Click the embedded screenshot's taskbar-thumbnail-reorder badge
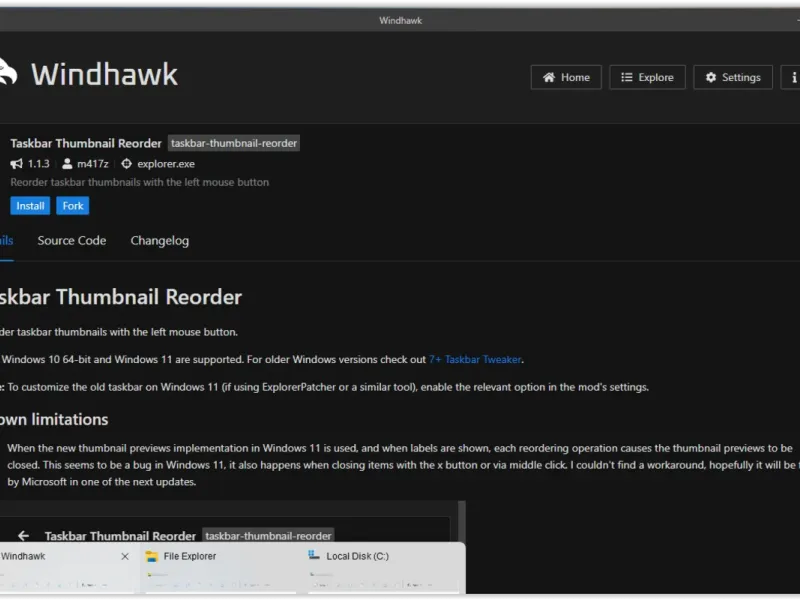 pyautogui.click(x=268, y=536)
